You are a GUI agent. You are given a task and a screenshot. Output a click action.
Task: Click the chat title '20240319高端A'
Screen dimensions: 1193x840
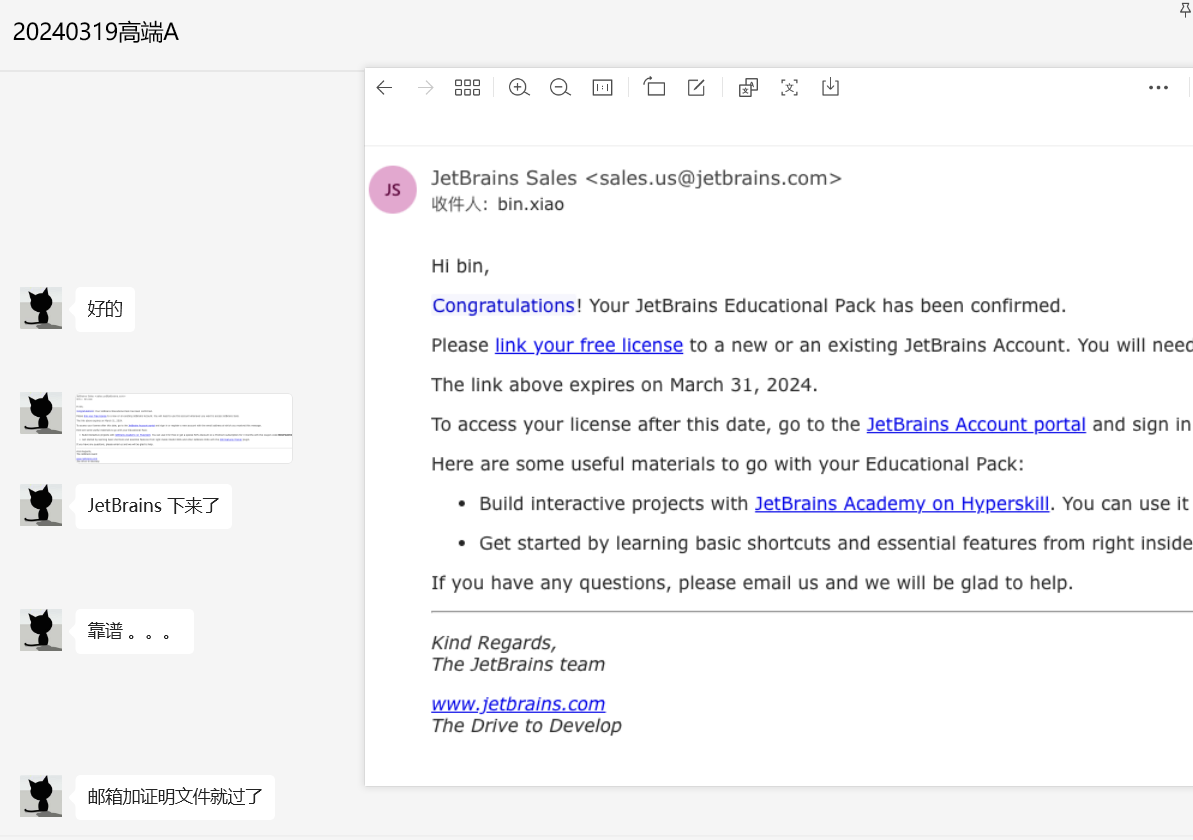click(96, 32)
